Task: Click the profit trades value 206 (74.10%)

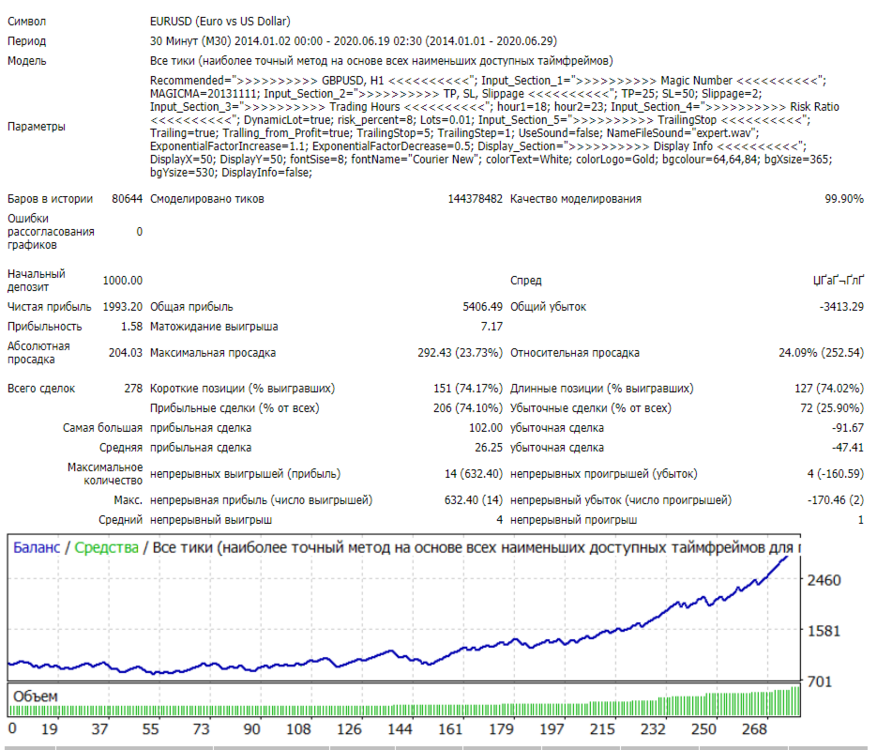Action: (x=468, y=408)
